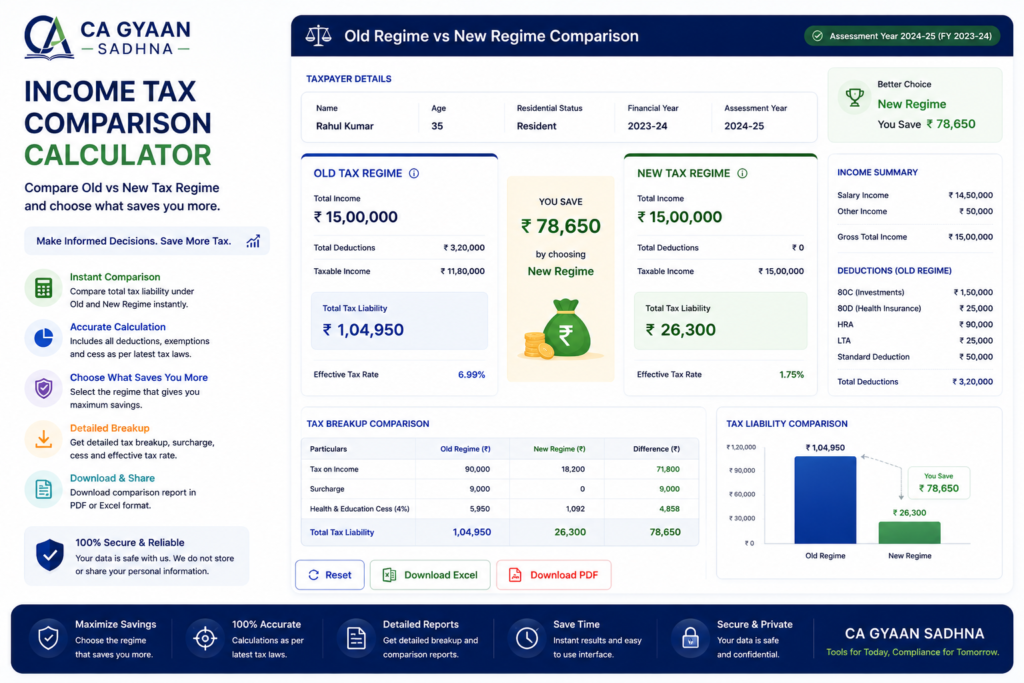Click the Accurate Calculation pie chart icon
The image size is (1024, 683).
click(x=43, y=338)
